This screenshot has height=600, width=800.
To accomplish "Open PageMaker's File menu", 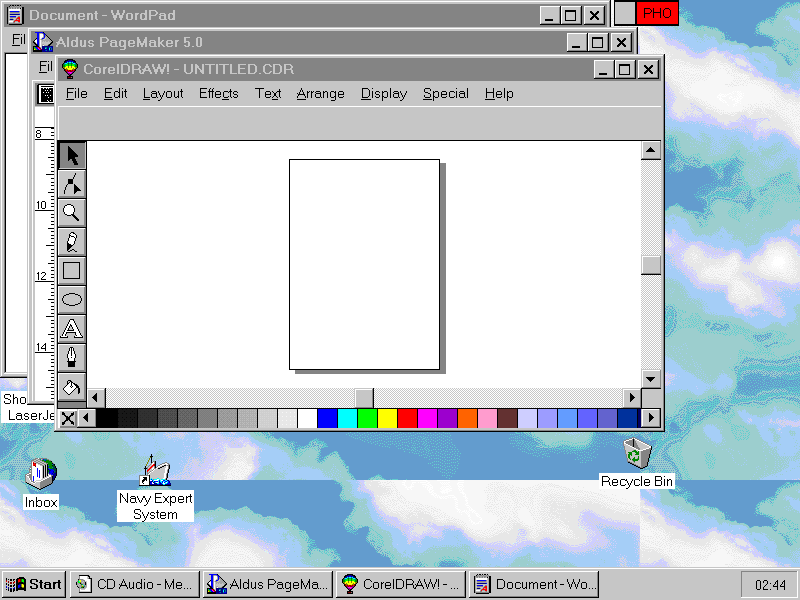I will [45, 67].
